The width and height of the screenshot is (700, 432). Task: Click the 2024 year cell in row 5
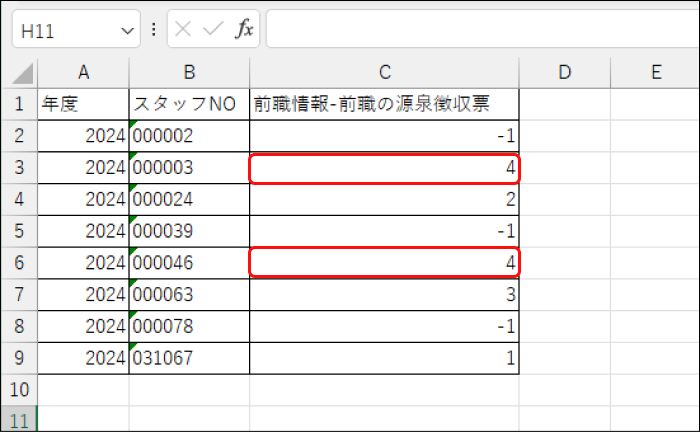point(83,231)
